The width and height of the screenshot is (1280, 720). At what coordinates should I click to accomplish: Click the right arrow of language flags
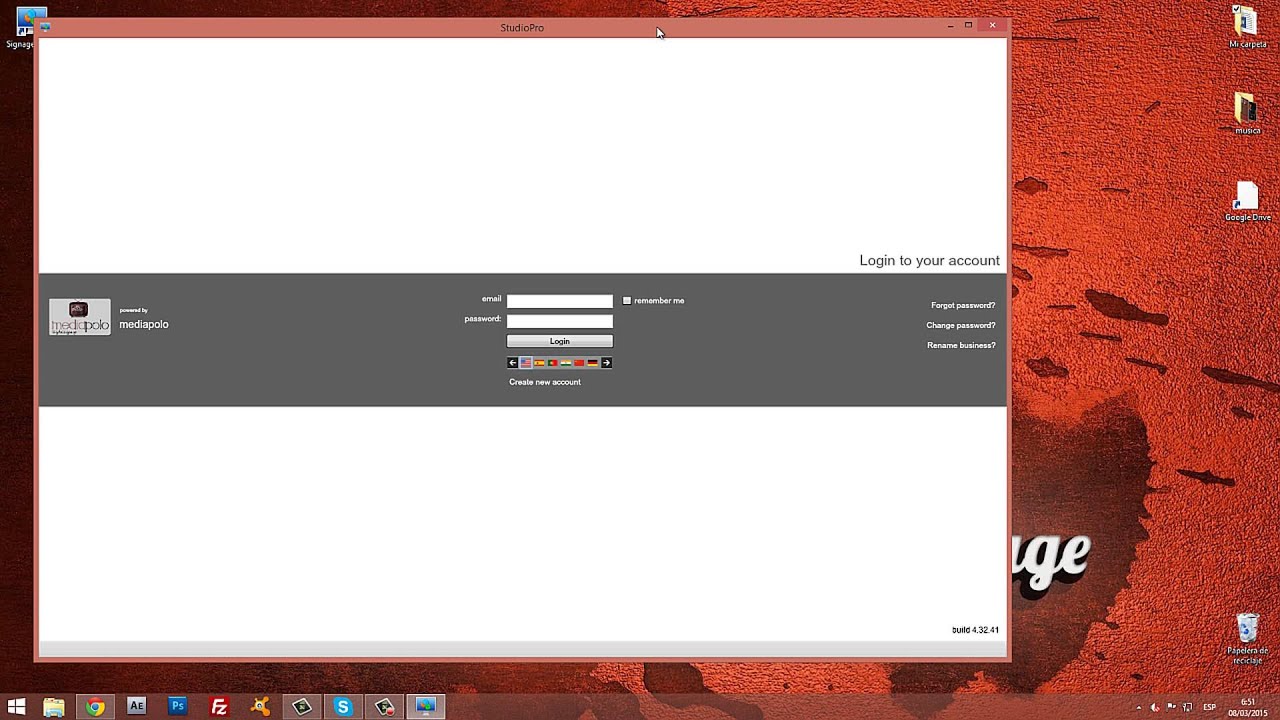pyautogui.click(x=606, y=363)
